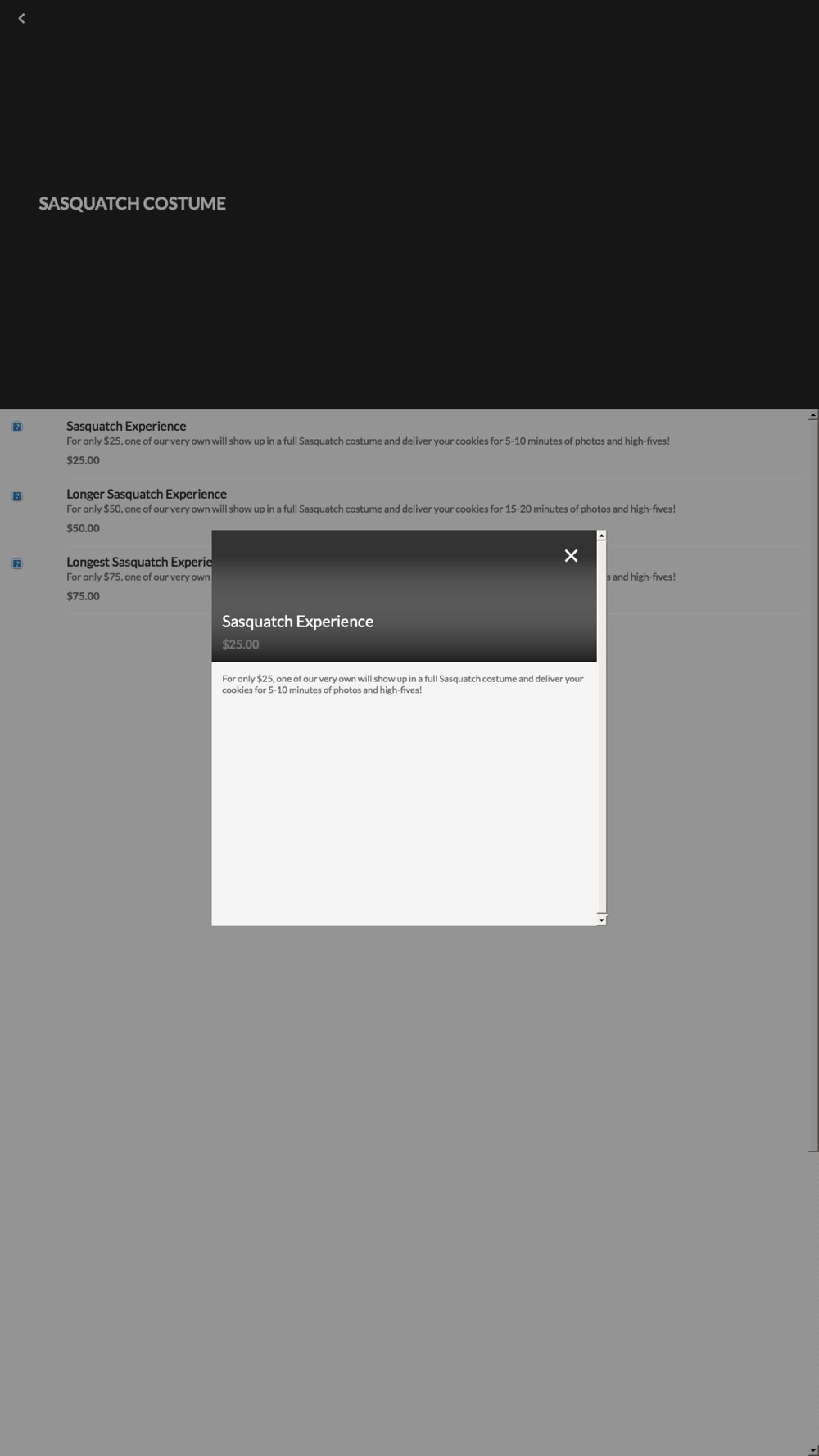Click popup scrollbar up arrow
The image size is (819, 1456).
pos(601,536)
